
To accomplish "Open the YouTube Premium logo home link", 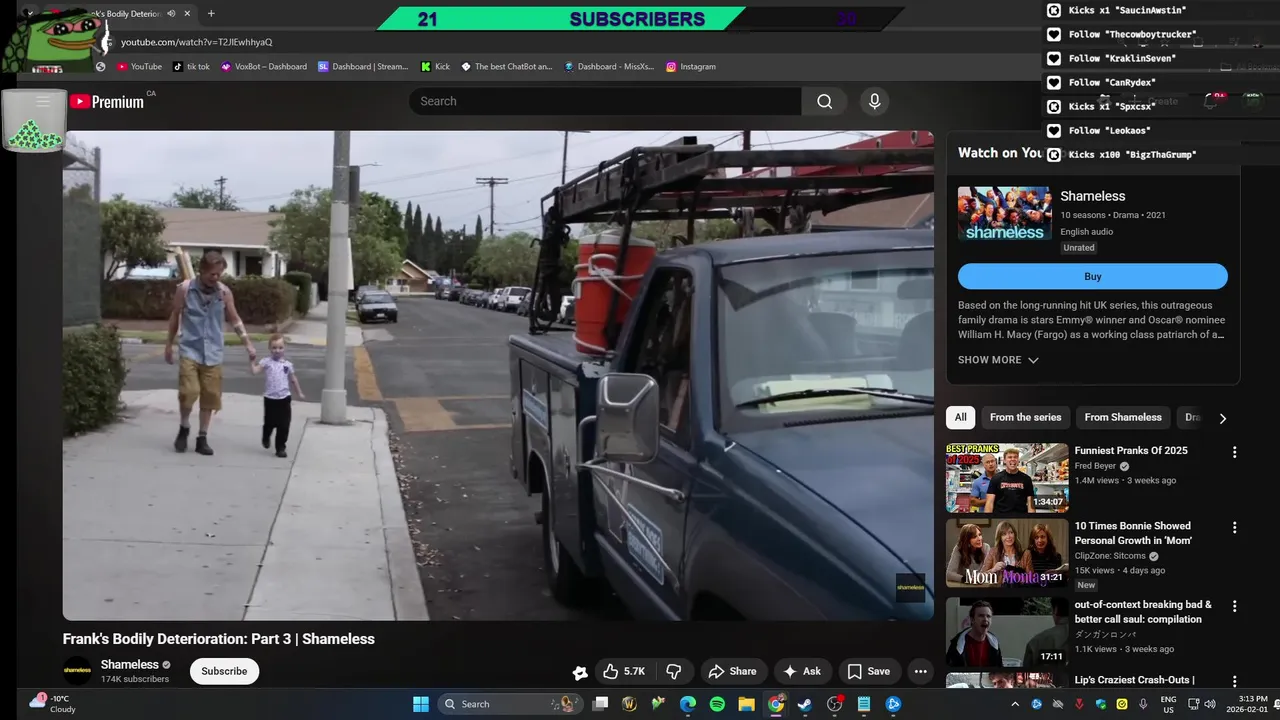I will pyautogui.click(x=107, y=101).
